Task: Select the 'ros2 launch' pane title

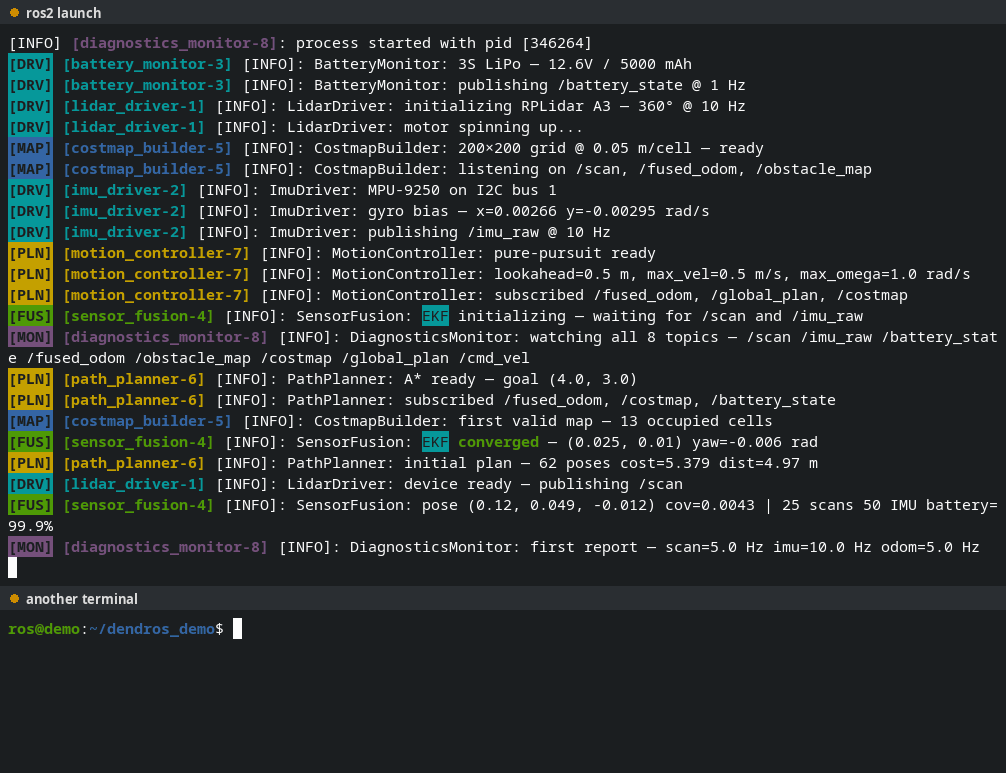Action: (x=64, y=13)
